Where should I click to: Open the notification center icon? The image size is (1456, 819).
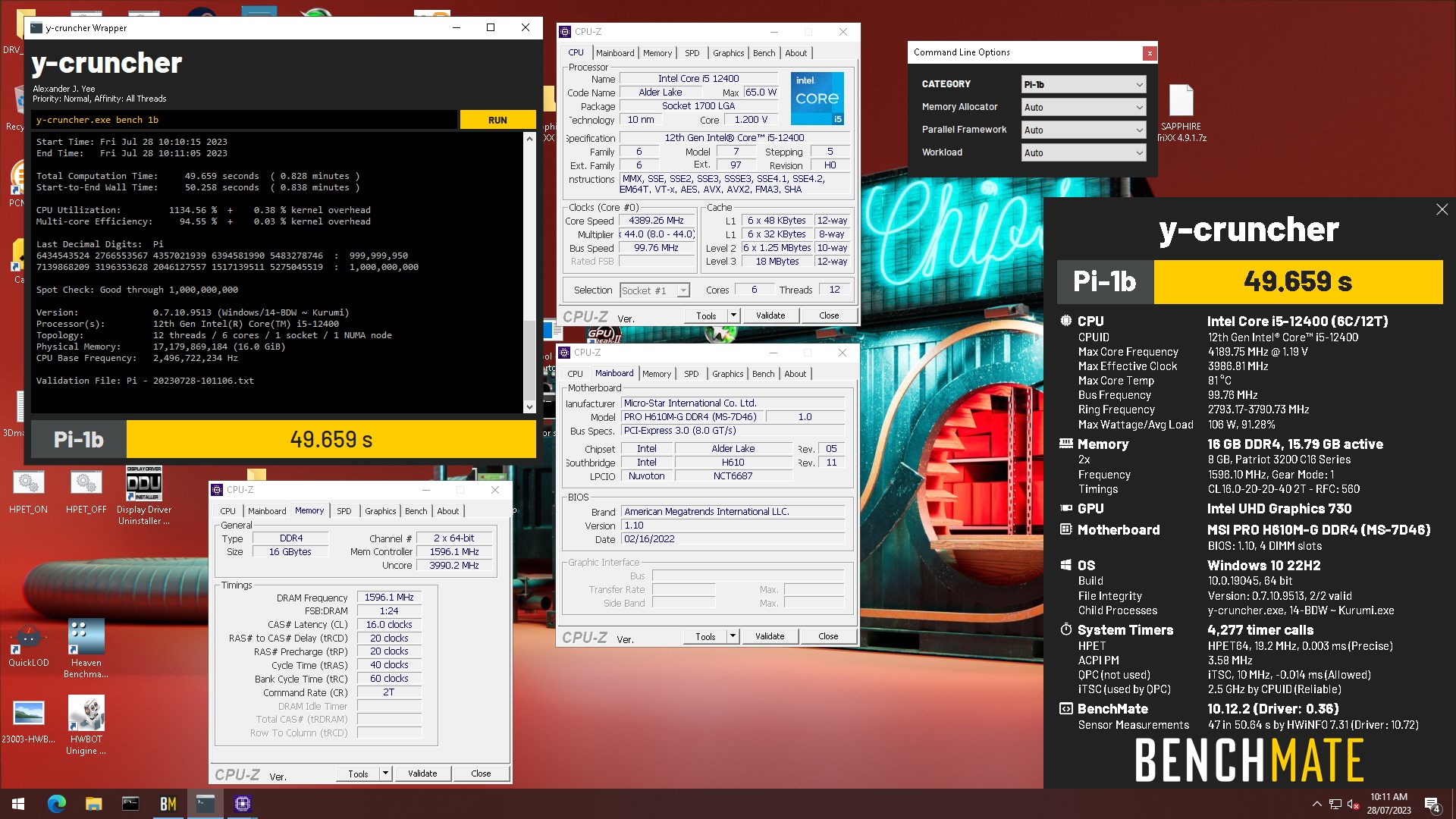click(x=1432, y=805)
